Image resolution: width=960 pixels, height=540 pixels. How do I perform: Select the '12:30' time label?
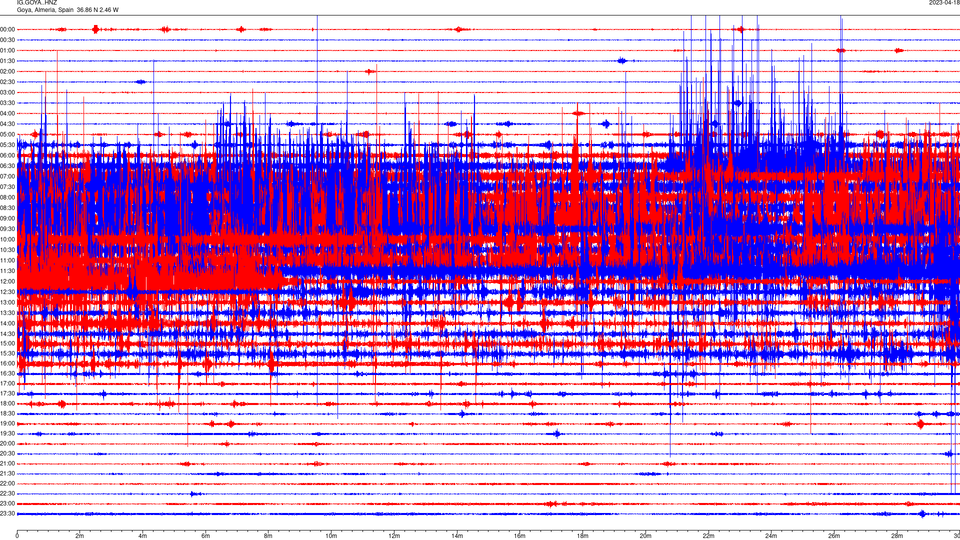point(7,292)
